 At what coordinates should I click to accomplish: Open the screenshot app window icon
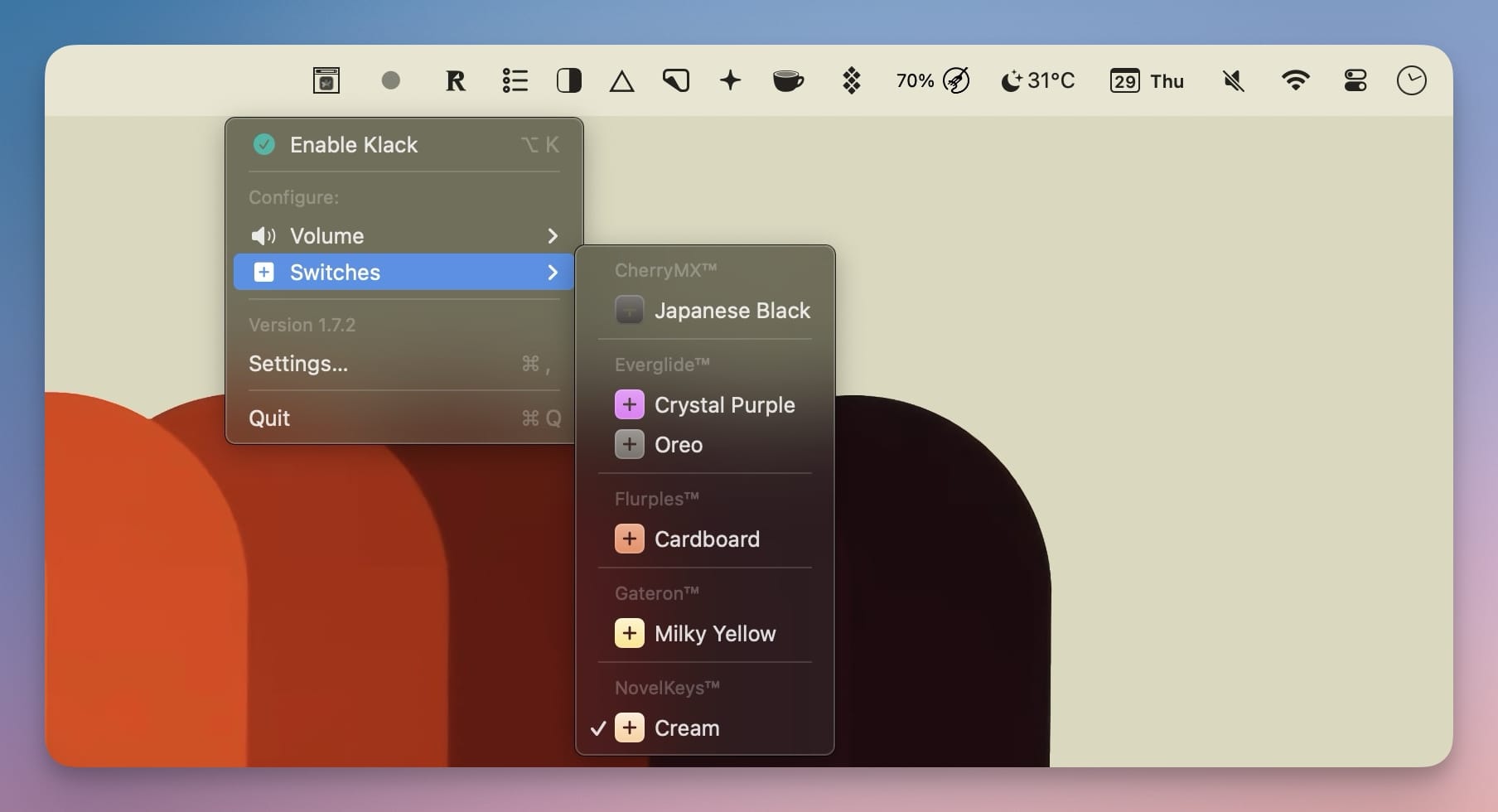(326, 80)
